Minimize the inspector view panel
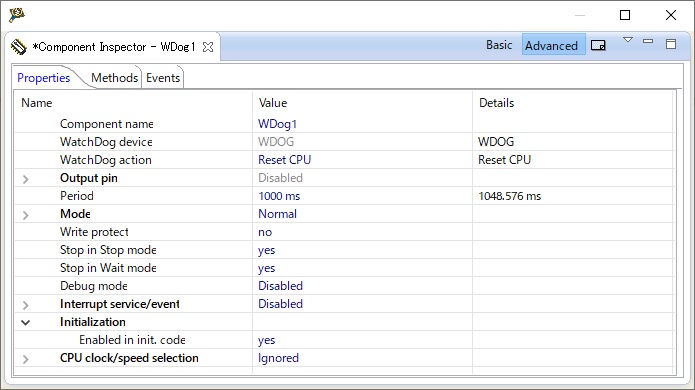The width and height of the screenshot is (695, 390). (648, 41)
